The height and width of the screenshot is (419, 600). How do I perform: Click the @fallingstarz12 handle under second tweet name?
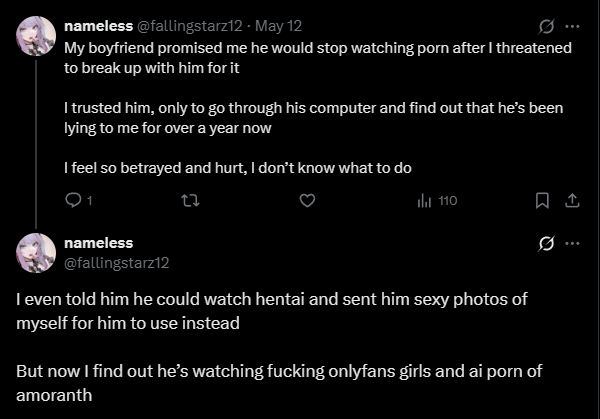[116, 263]
